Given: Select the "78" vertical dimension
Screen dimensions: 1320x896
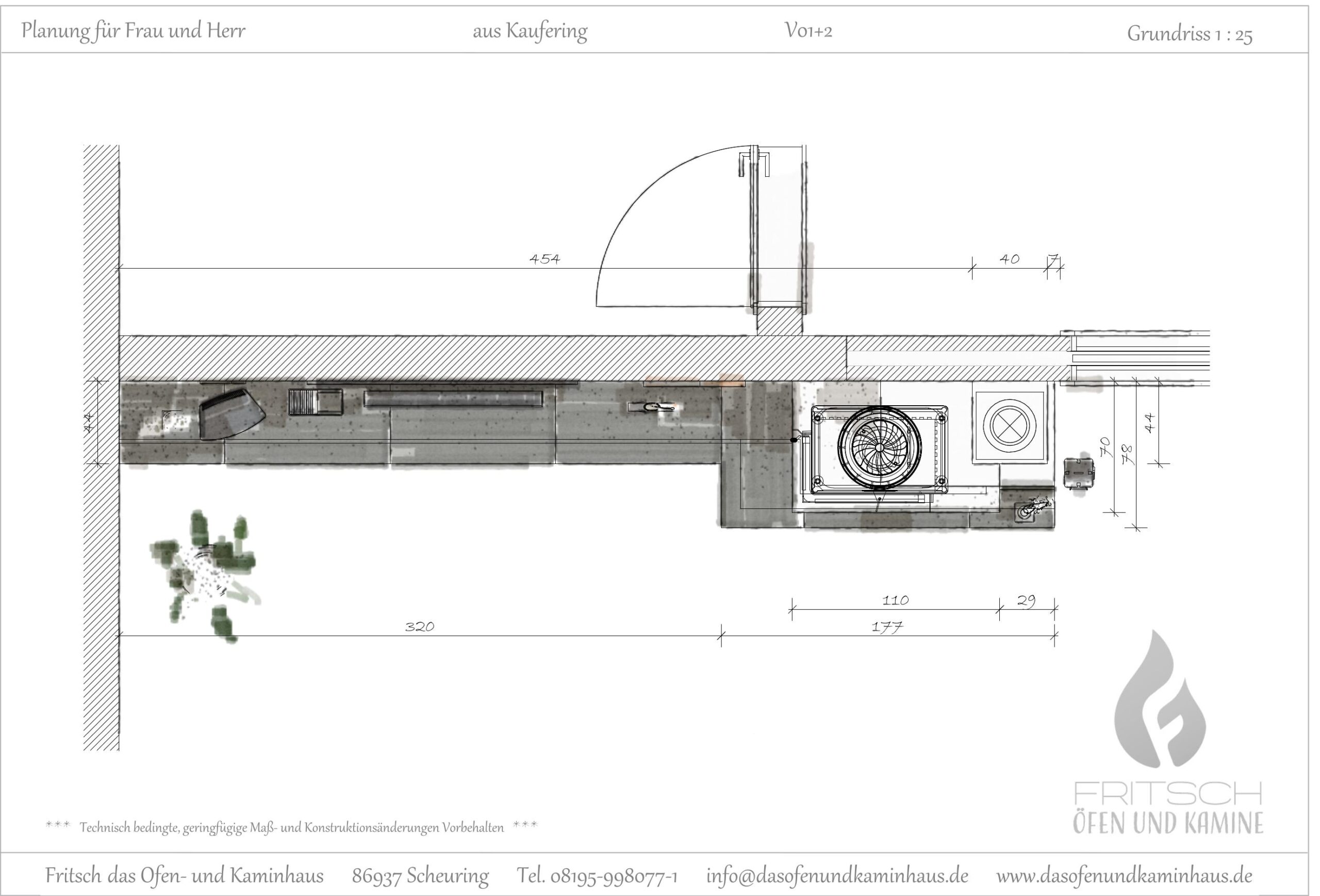Looking at the screenshot, I should point(1128,455).
